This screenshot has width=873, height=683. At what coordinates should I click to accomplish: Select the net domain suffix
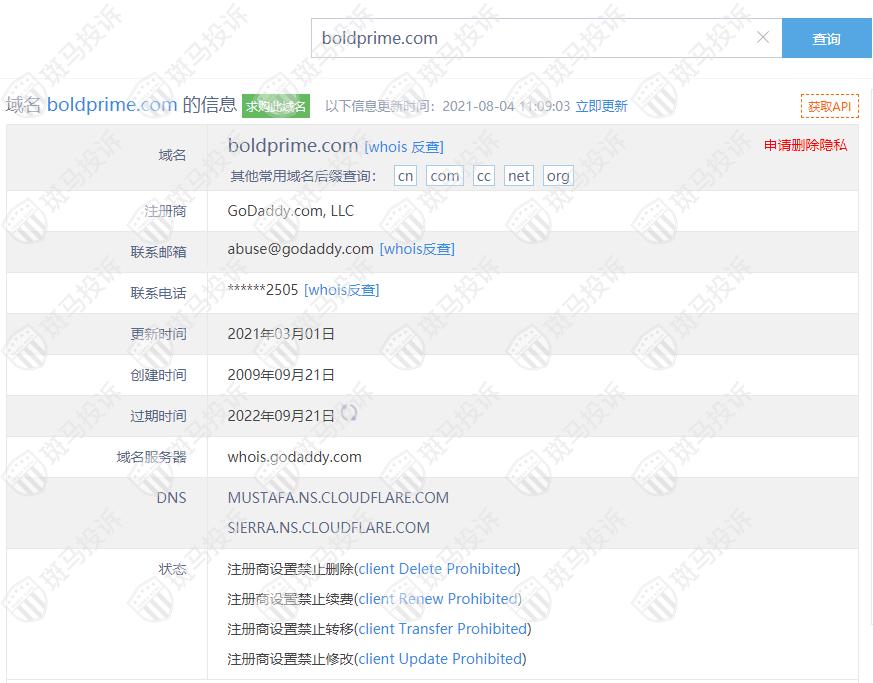pyautogui.click(x=518, y=176)
